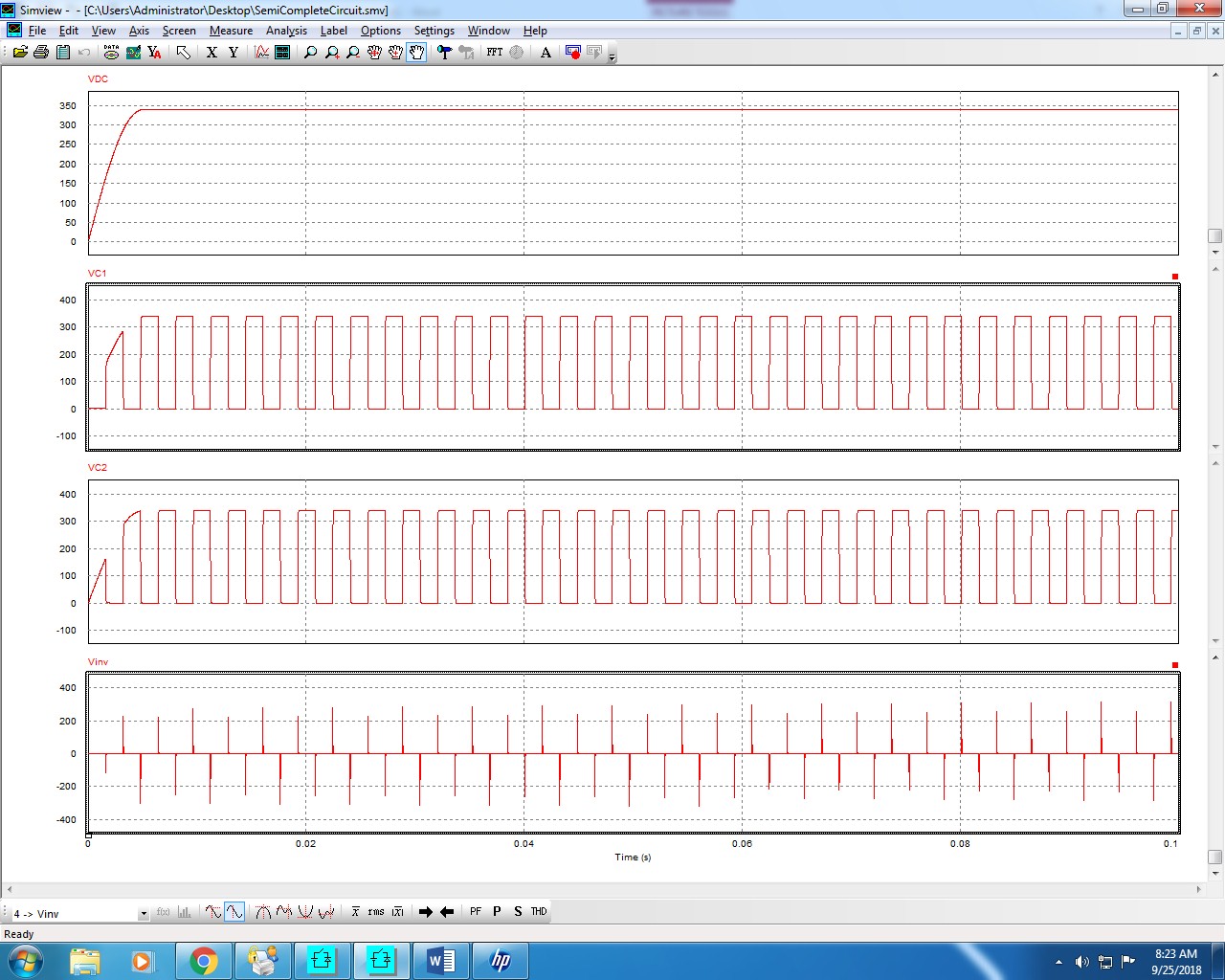Open the Analysis menu

(x=286, y=31)
